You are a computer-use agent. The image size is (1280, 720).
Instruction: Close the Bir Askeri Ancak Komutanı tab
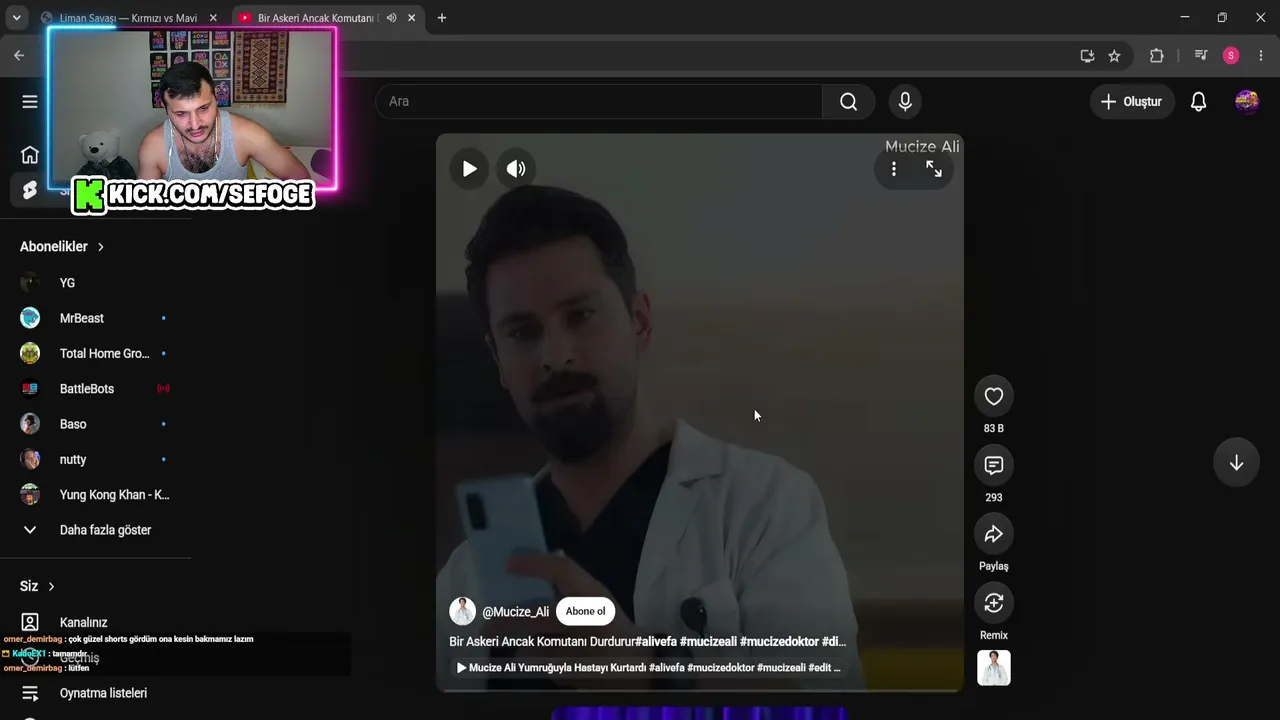411,18
